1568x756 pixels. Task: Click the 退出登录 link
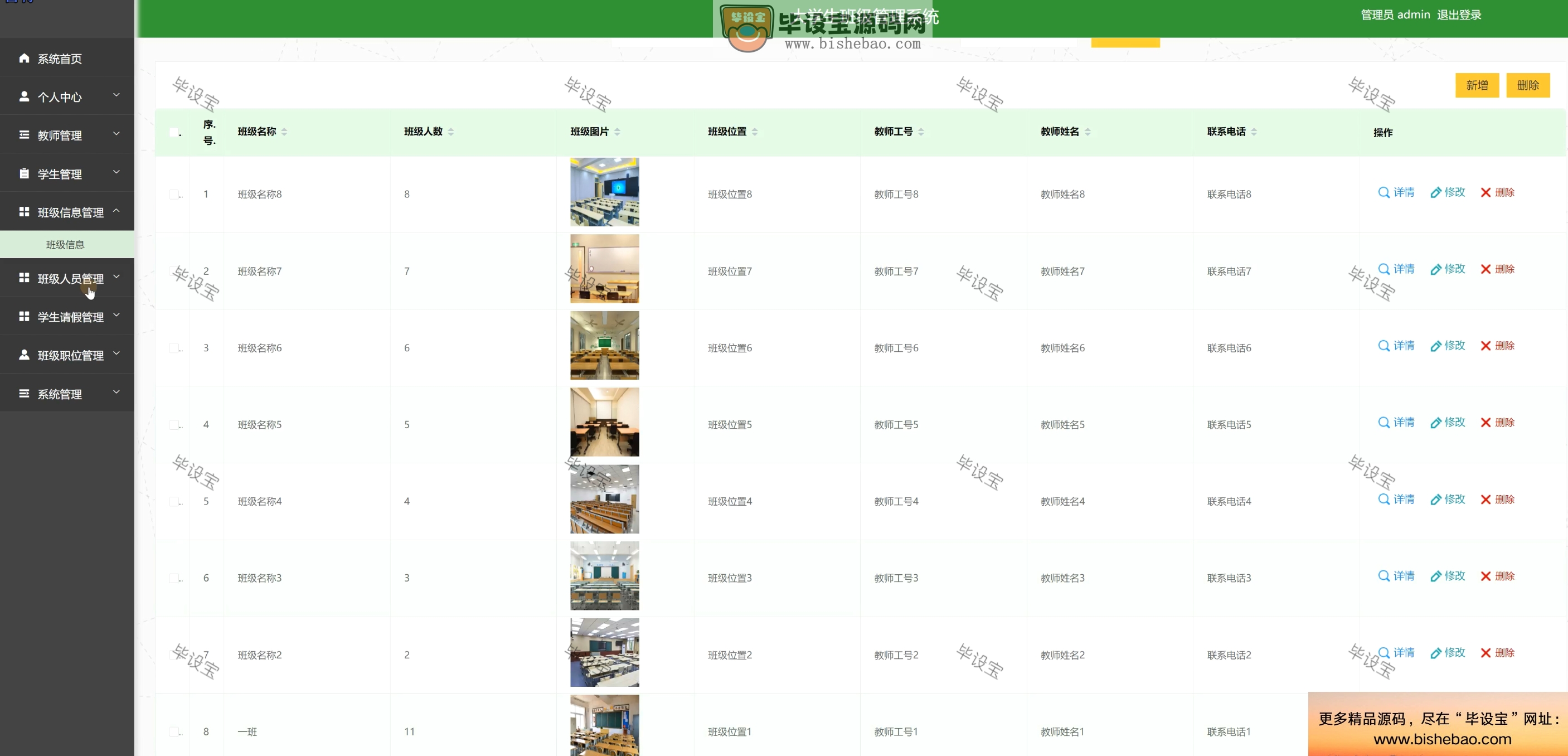[x=1459, y=14]
